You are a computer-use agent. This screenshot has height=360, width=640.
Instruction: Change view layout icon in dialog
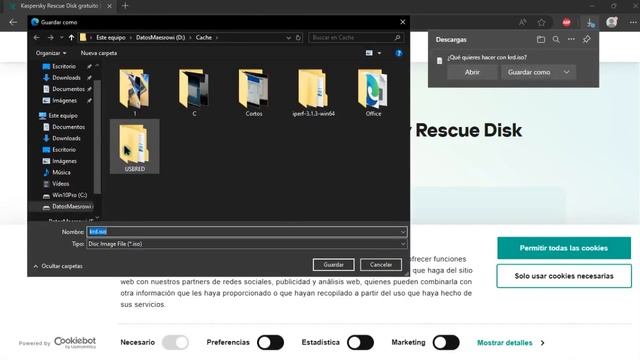(x=369, y=53)
